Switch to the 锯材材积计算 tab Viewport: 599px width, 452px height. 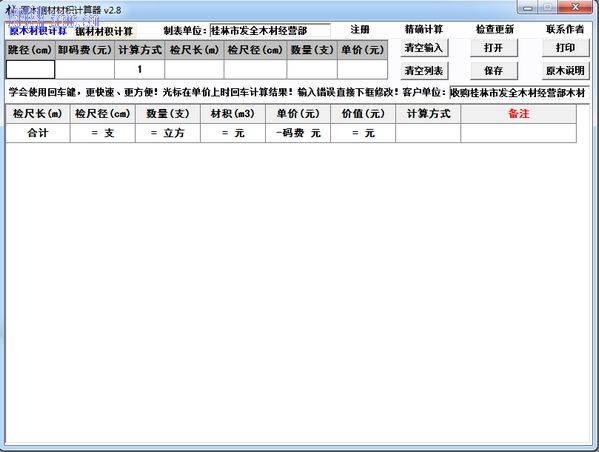click(x=104, y=31)
